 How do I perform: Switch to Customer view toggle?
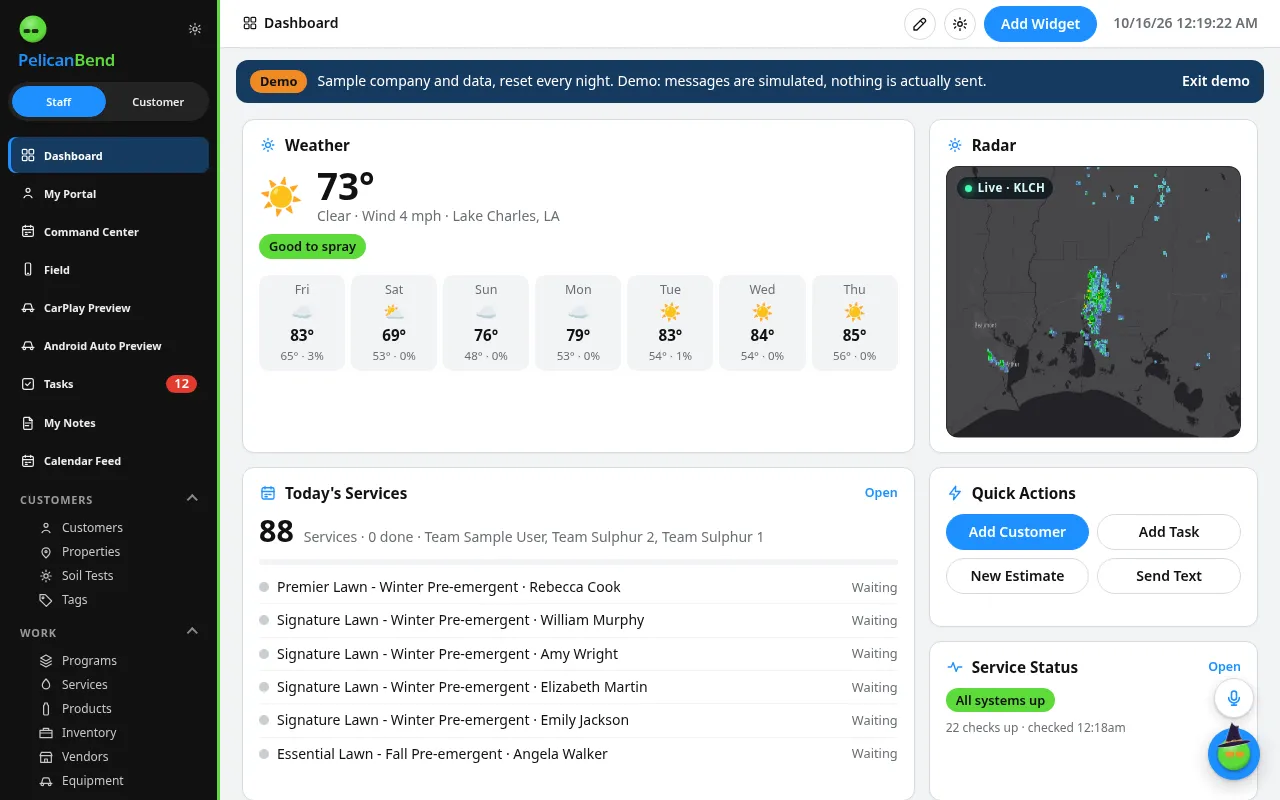[x=158, y=102]
